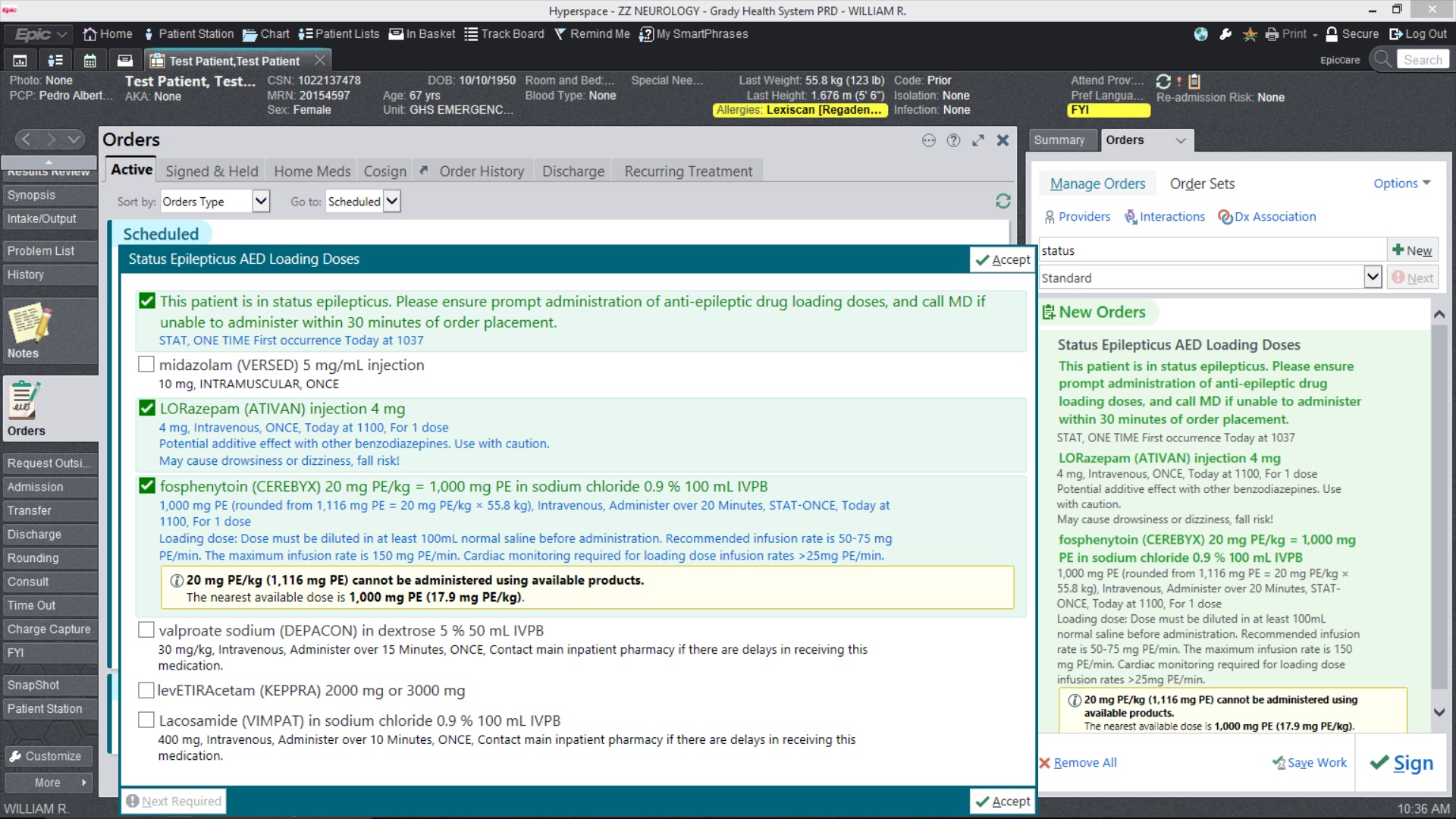Open the calendar toolbar icon
Viewport: 1456px width, 819px height.
click(89, 61)
